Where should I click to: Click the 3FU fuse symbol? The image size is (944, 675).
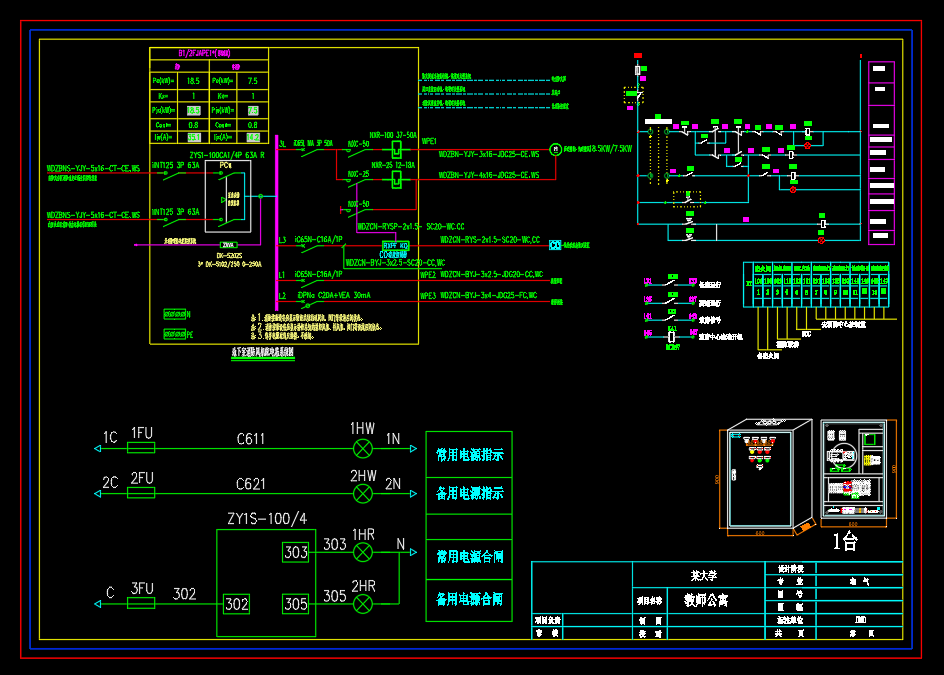141,603
